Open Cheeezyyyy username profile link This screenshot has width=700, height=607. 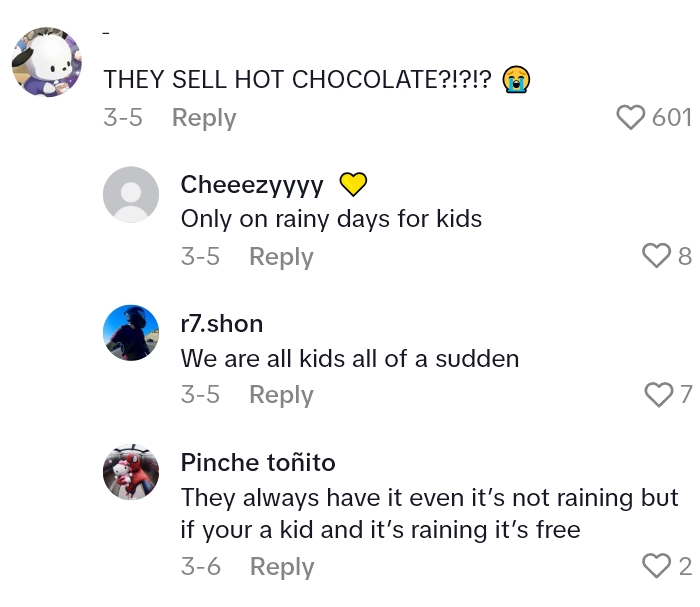(252, 185)
